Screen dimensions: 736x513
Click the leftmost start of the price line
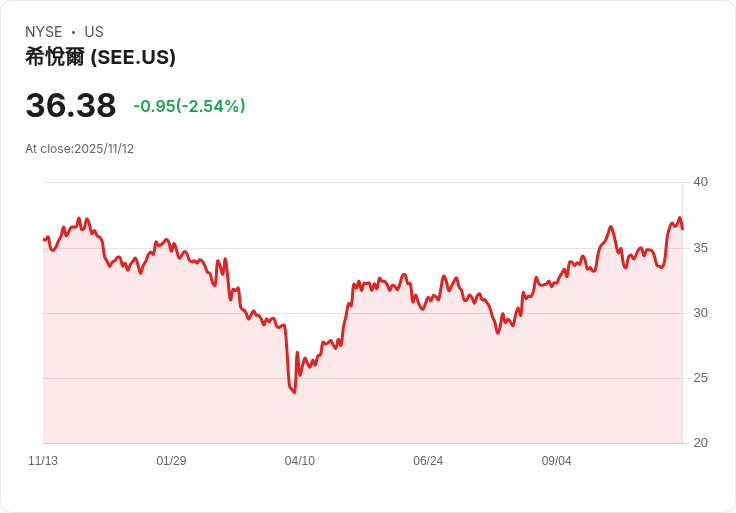(x=44, y=239)
